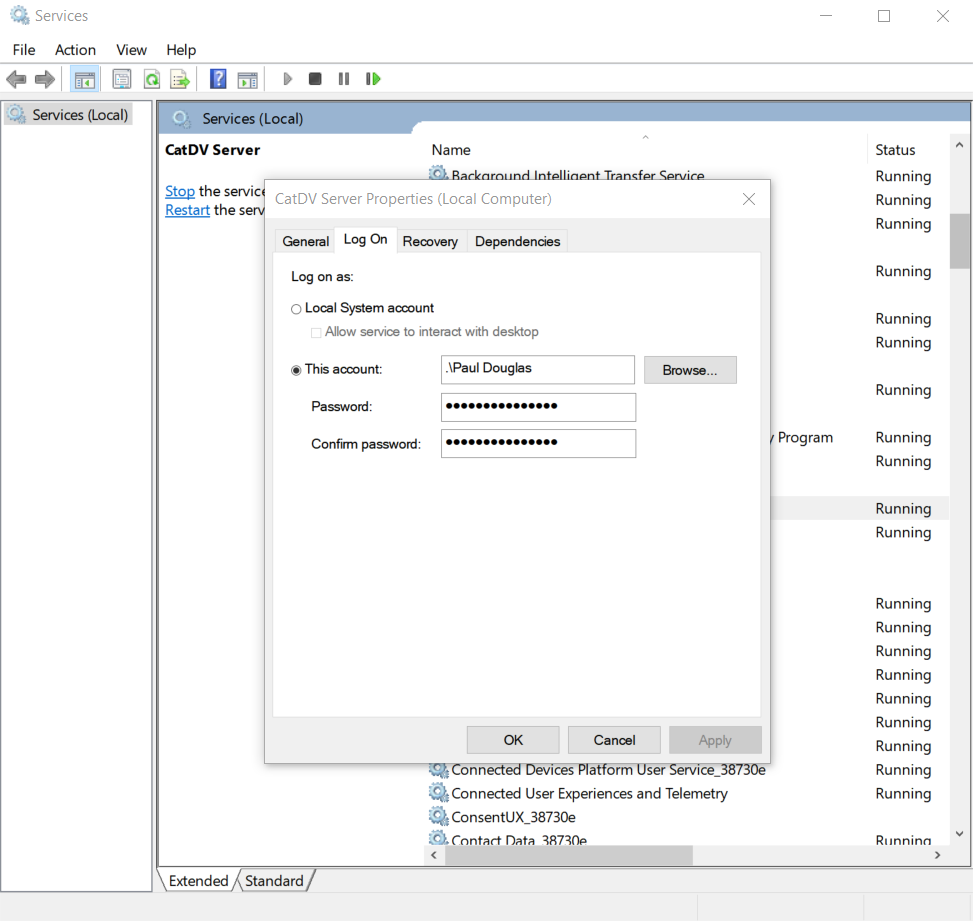Toggle the Show/Hide Action Pane toolbar icon
The width and height of the screenshot is (973, 921).
click(x=247, y=79)
